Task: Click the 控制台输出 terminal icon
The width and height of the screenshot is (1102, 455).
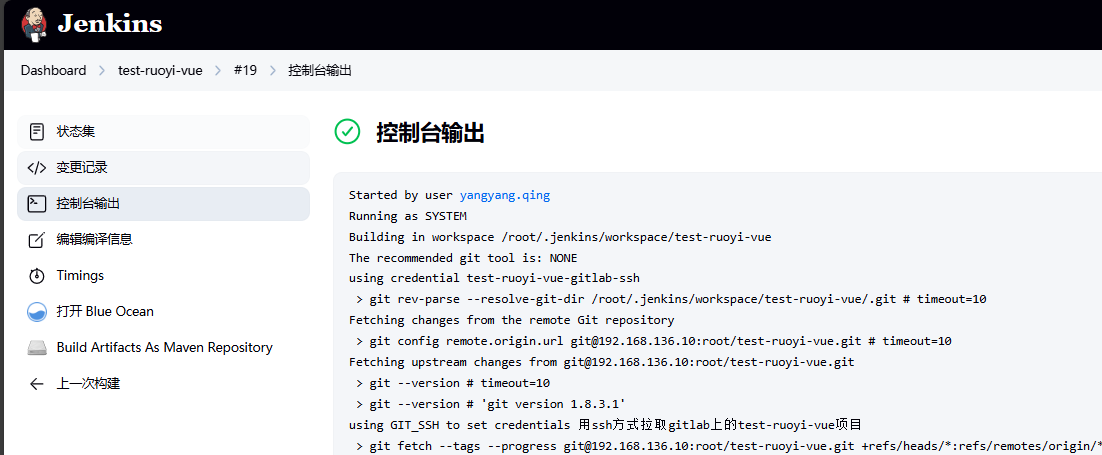Action: pos(37,204)
